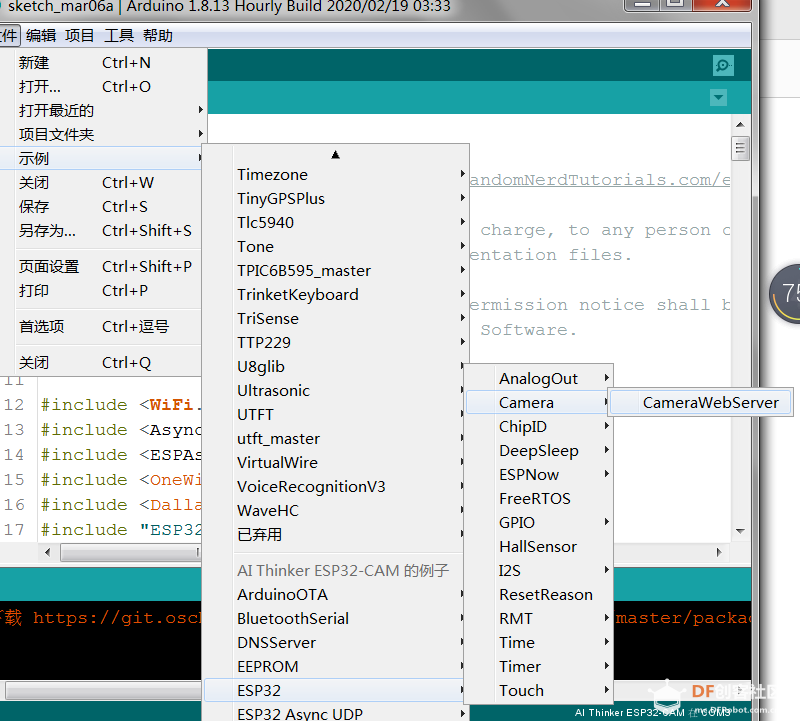800x721 pixels.
Task: Choose 打印 from the file menu
Action: point(103,290)
